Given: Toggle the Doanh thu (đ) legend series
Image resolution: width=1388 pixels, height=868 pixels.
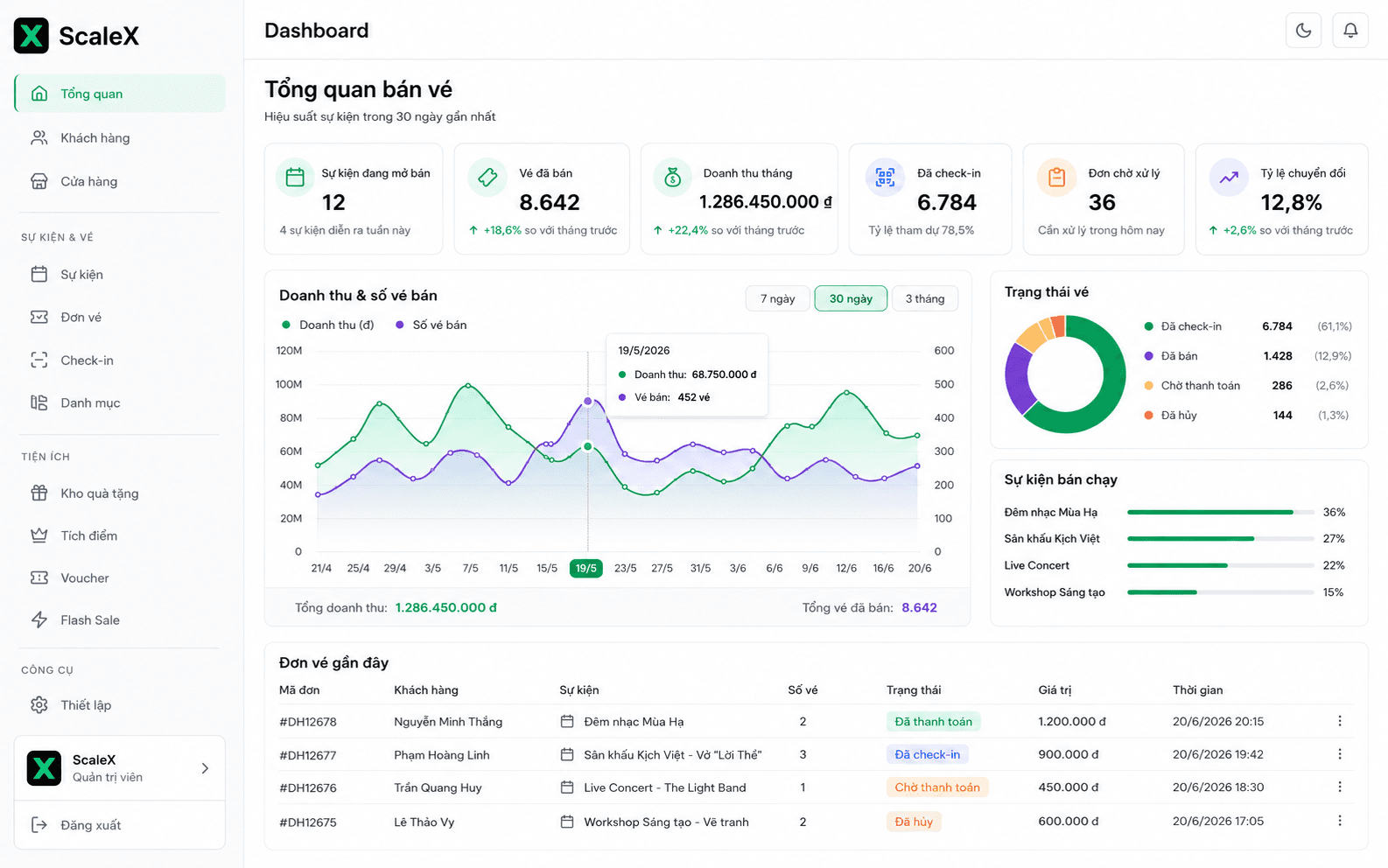Looking at the screenshot, I should [328, 325].
